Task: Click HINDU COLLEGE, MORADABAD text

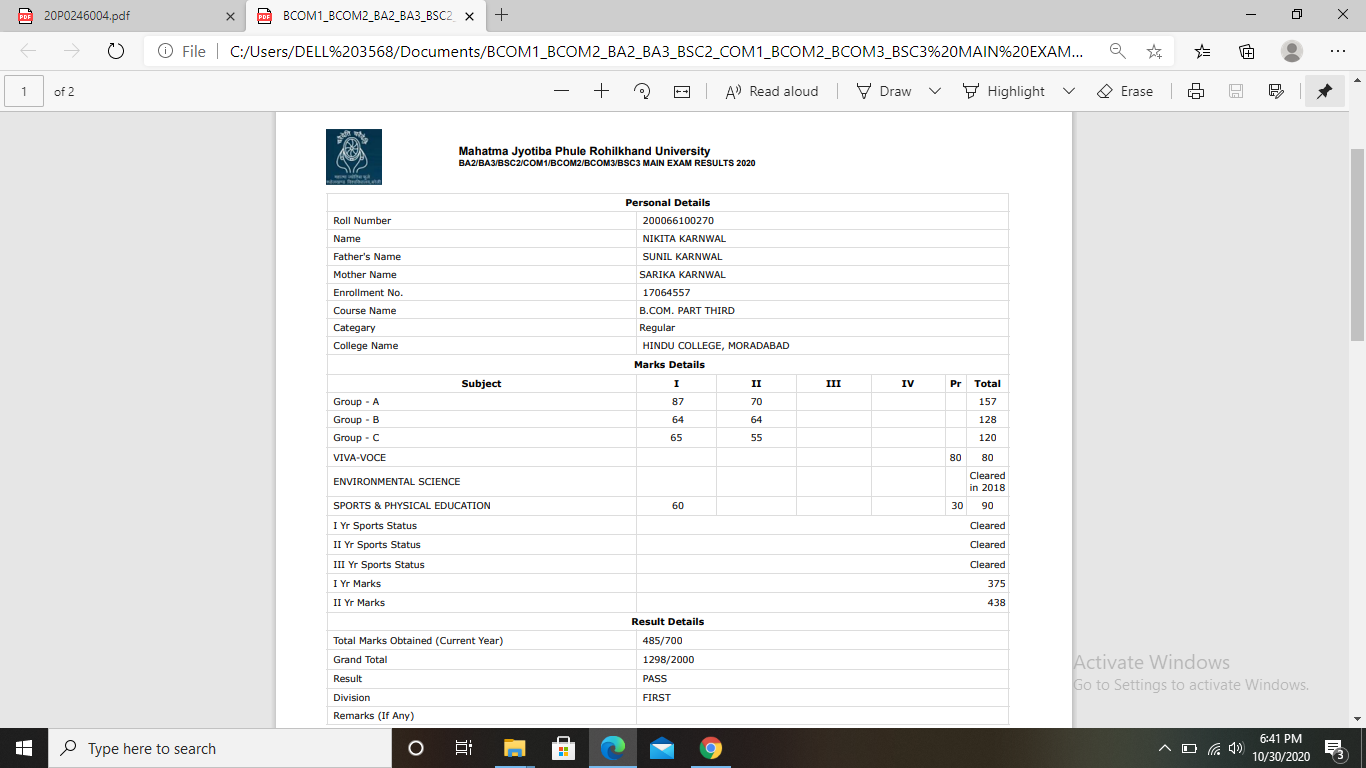Action: click(716, 346)
